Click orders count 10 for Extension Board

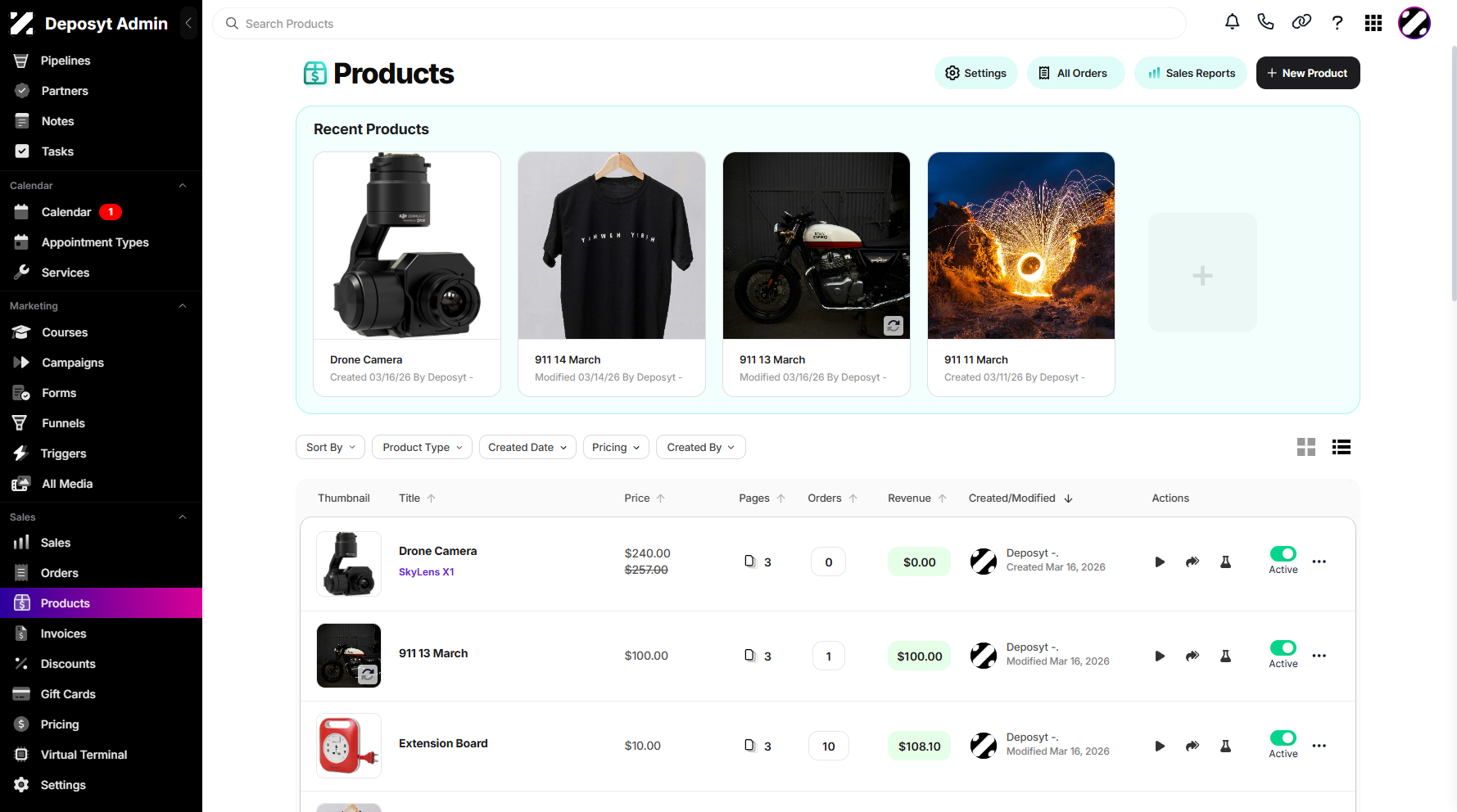click(829, 746)
